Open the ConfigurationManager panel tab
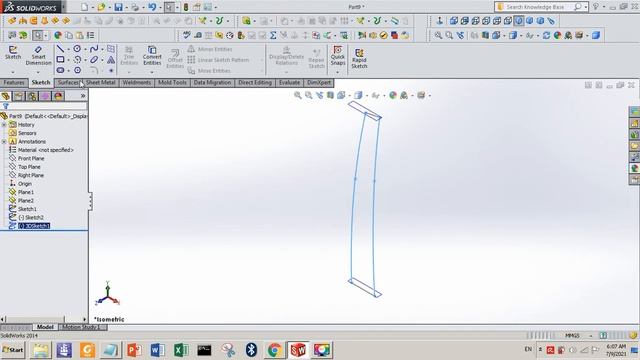The height and width of the screenshot is (360, 640). [32, 96]
